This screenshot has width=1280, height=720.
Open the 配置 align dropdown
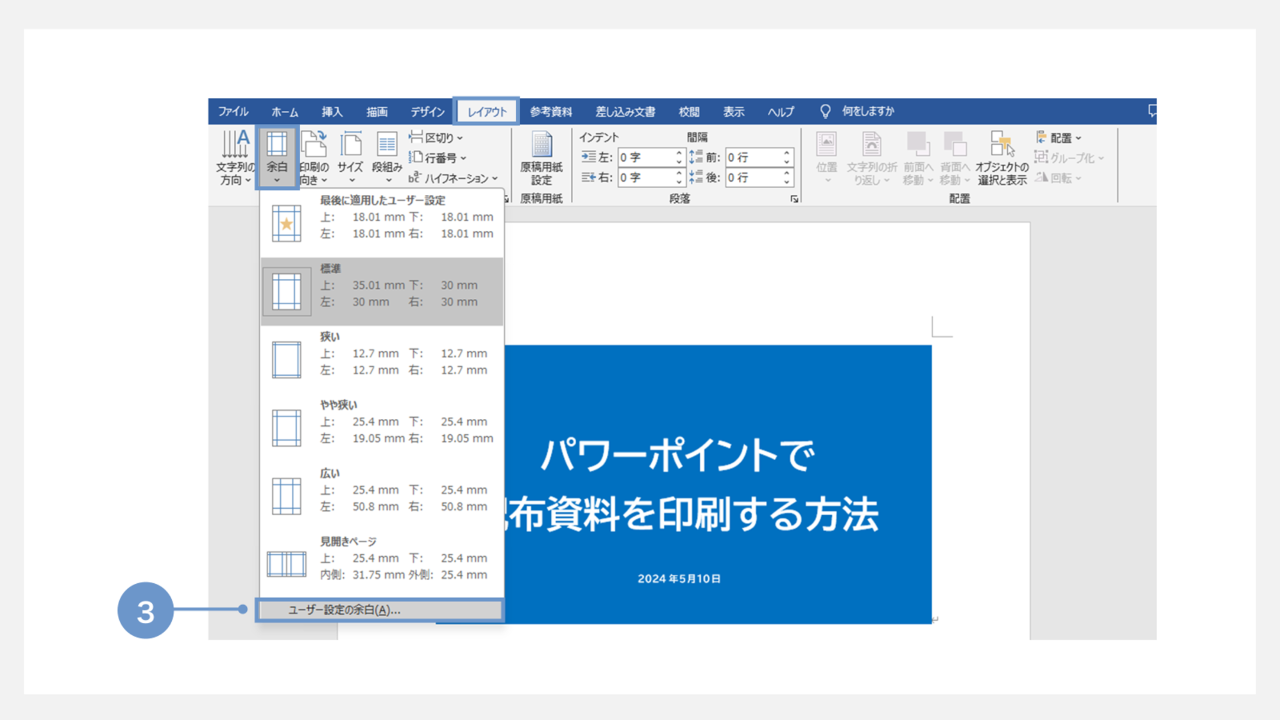(x=1058, y=138)
